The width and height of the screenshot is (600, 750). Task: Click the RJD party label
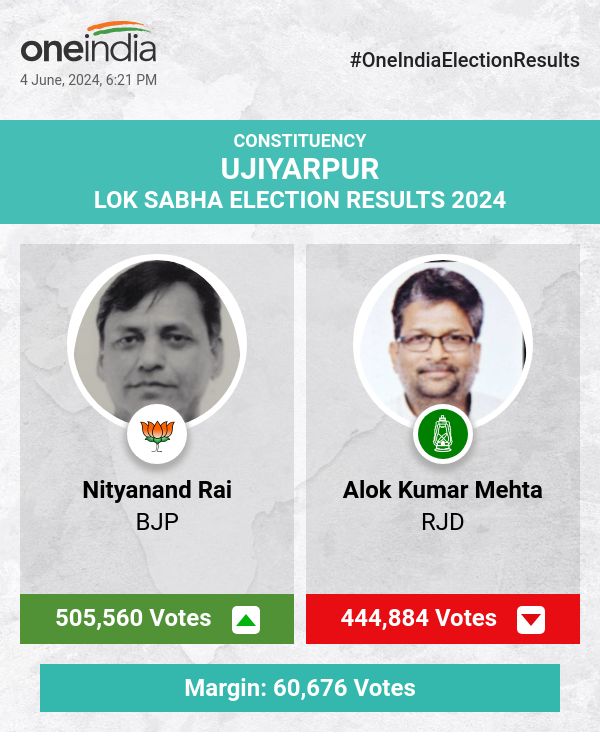pyautogui.click(x=443, y=521)
